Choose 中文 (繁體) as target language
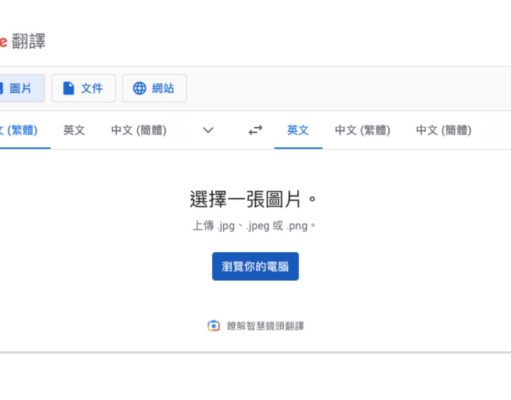The image size is (511, 400). coord(362,130)
